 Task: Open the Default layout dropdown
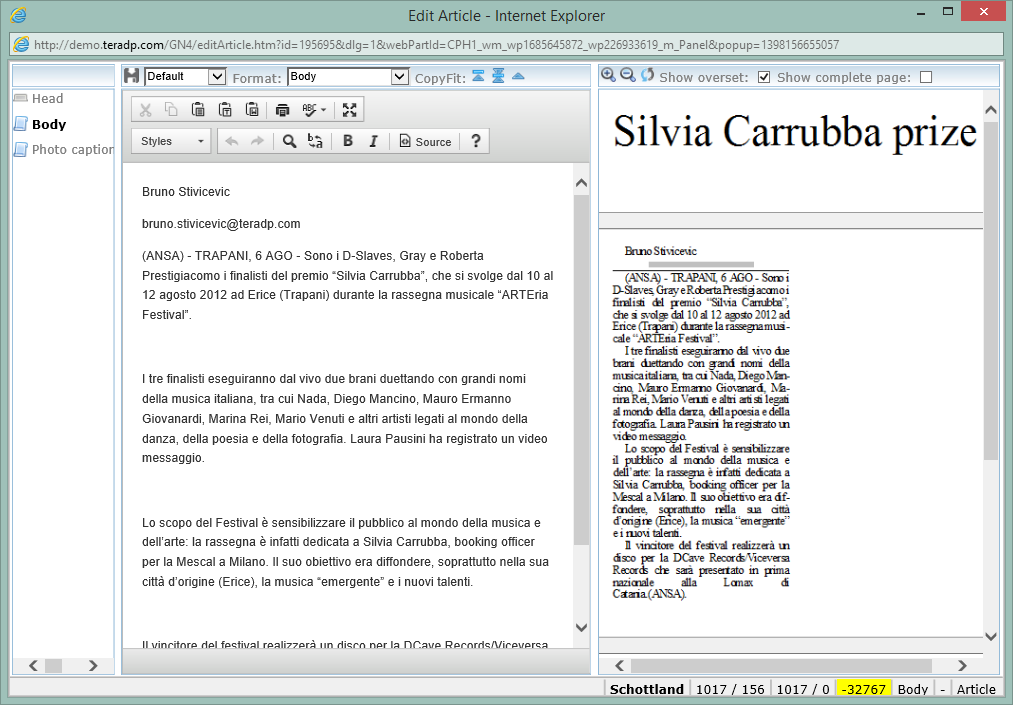point(185,76)
